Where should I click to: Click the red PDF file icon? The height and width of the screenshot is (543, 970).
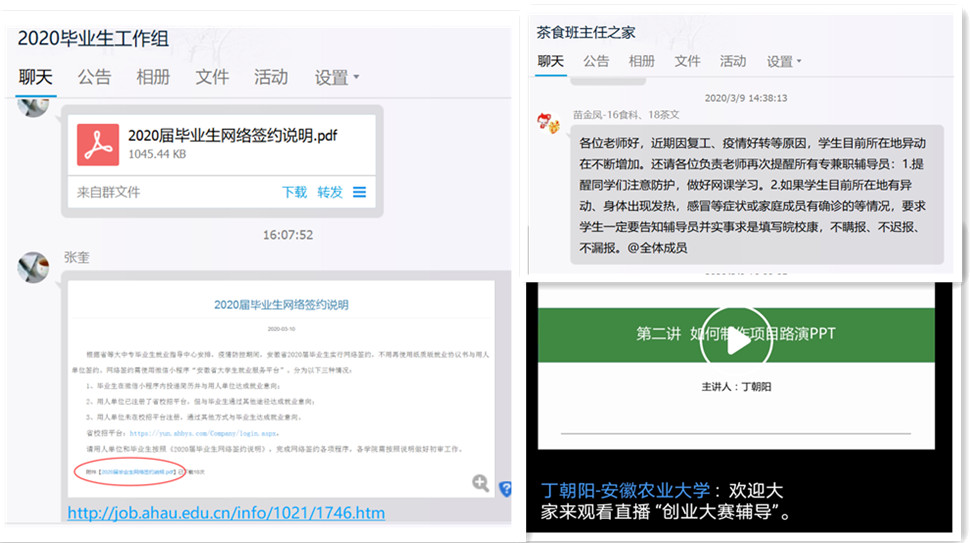(x=98, y=145)
